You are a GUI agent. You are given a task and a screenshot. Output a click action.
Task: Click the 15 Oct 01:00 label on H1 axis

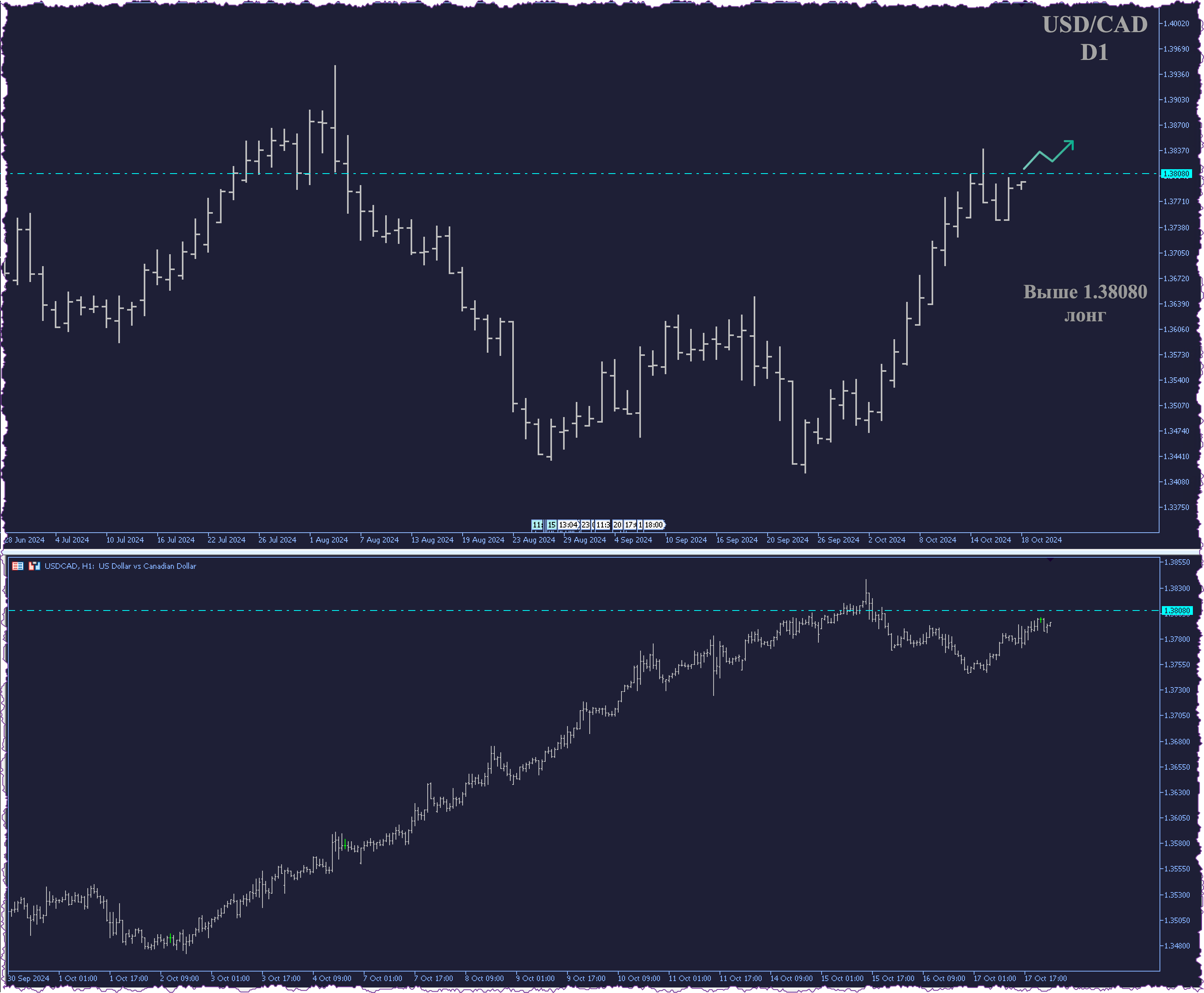(x=842, y=979)
